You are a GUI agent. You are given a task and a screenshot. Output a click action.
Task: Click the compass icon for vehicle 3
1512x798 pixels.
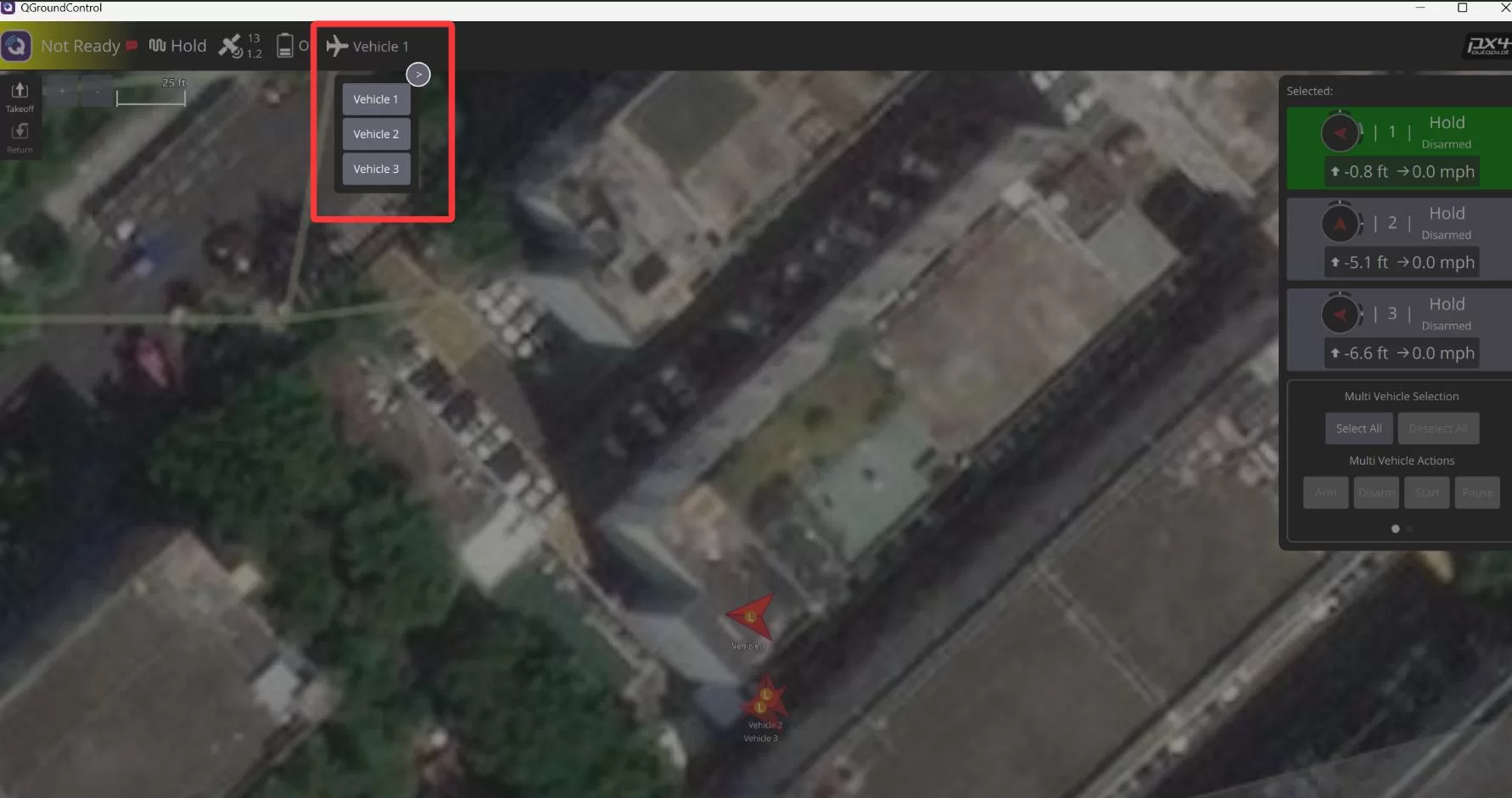click(x=1341, y=314)
